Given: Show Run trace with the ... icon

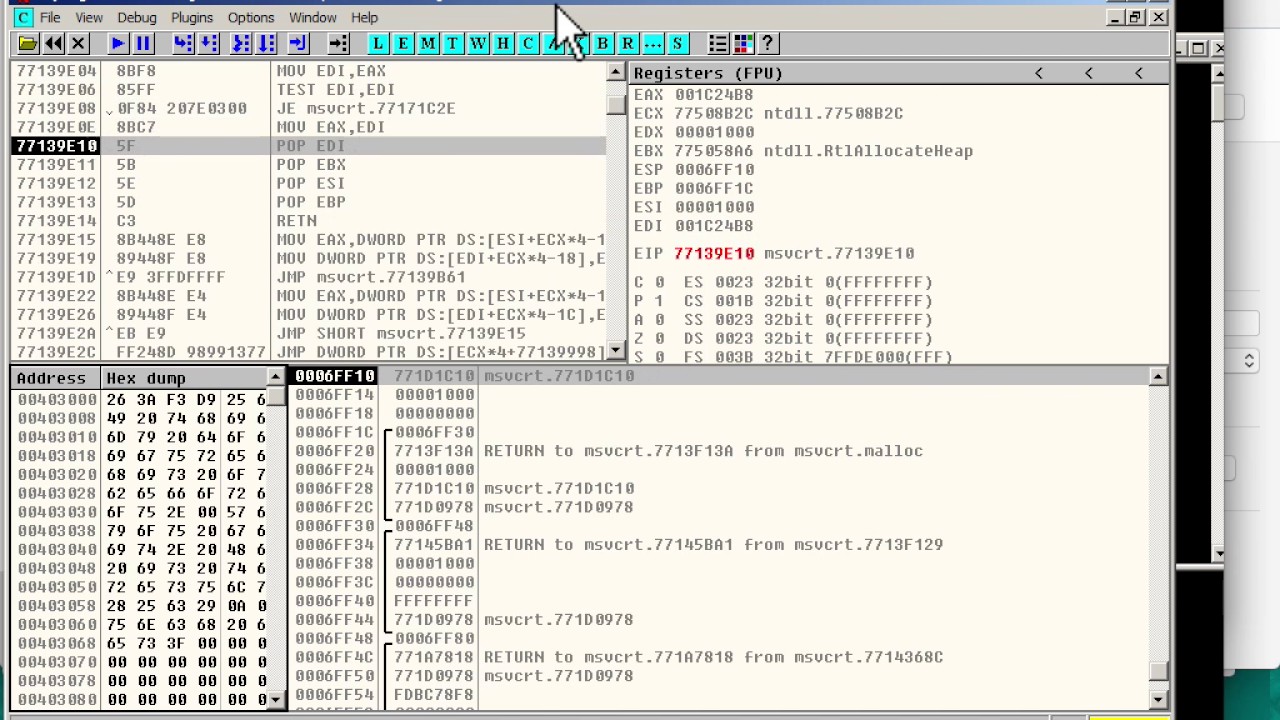Looking at the screenshot, I should click(x=652, y=44).
